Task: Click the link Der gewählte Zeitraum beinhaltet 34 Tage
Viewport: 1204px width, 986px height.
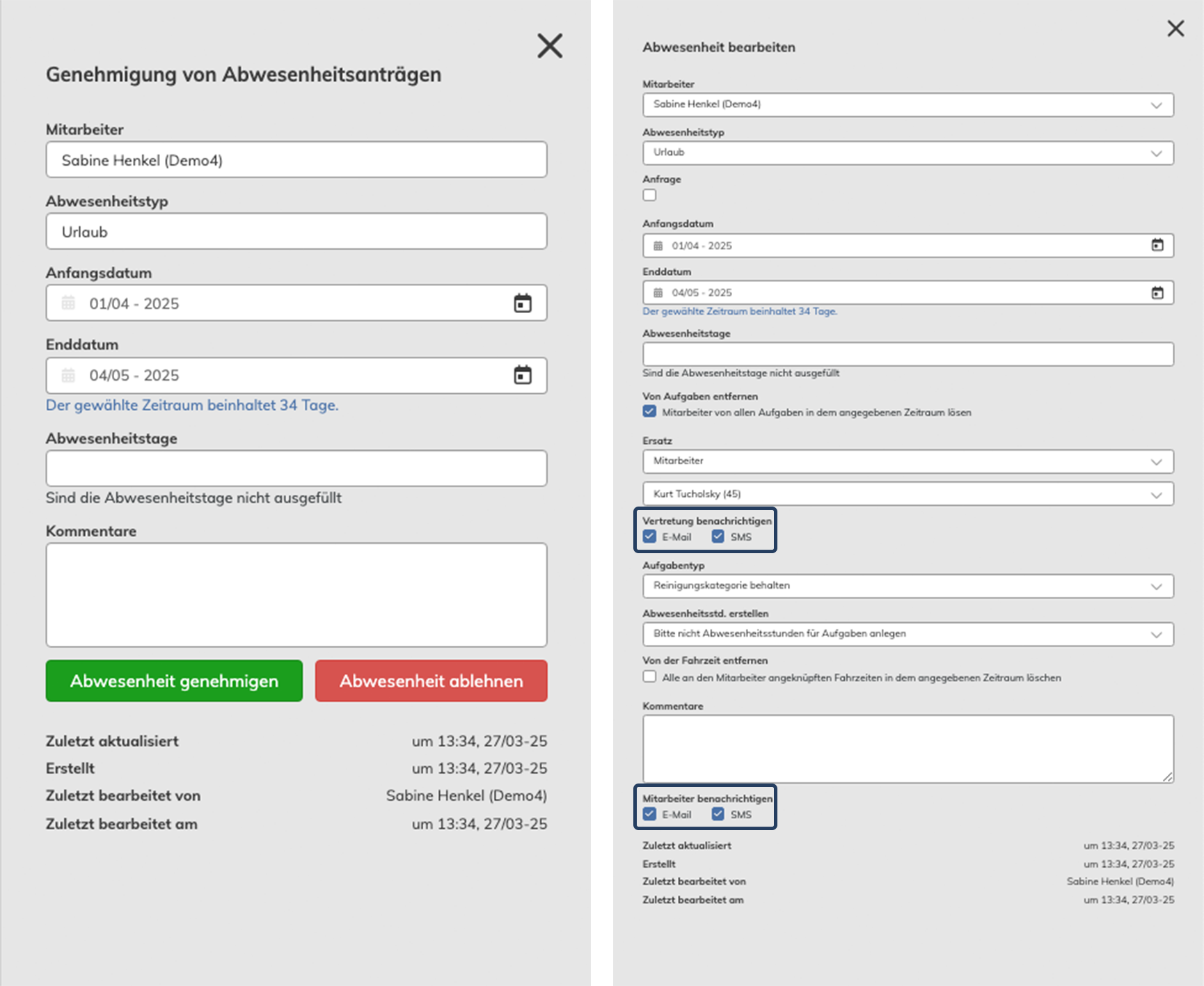Action: [191, 405]
